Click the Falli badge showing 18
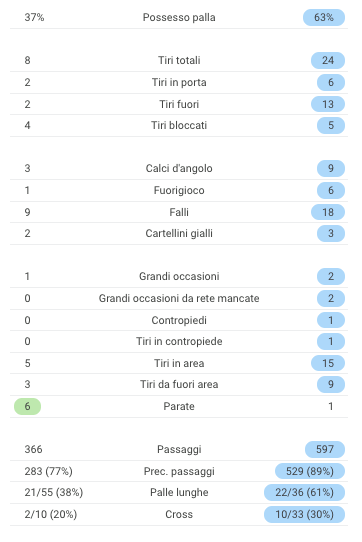The height and width of the screenshot is (542, 362). click(x=328, y=212)
